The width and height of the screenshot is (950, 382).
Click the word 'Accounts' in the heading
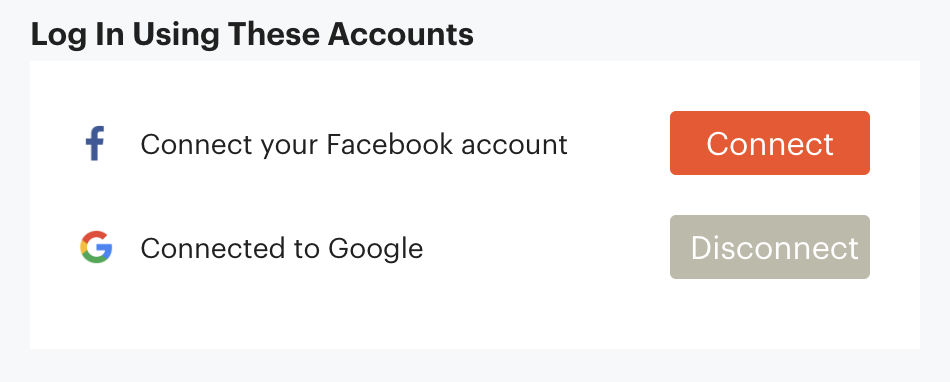(x=400, y=34)
